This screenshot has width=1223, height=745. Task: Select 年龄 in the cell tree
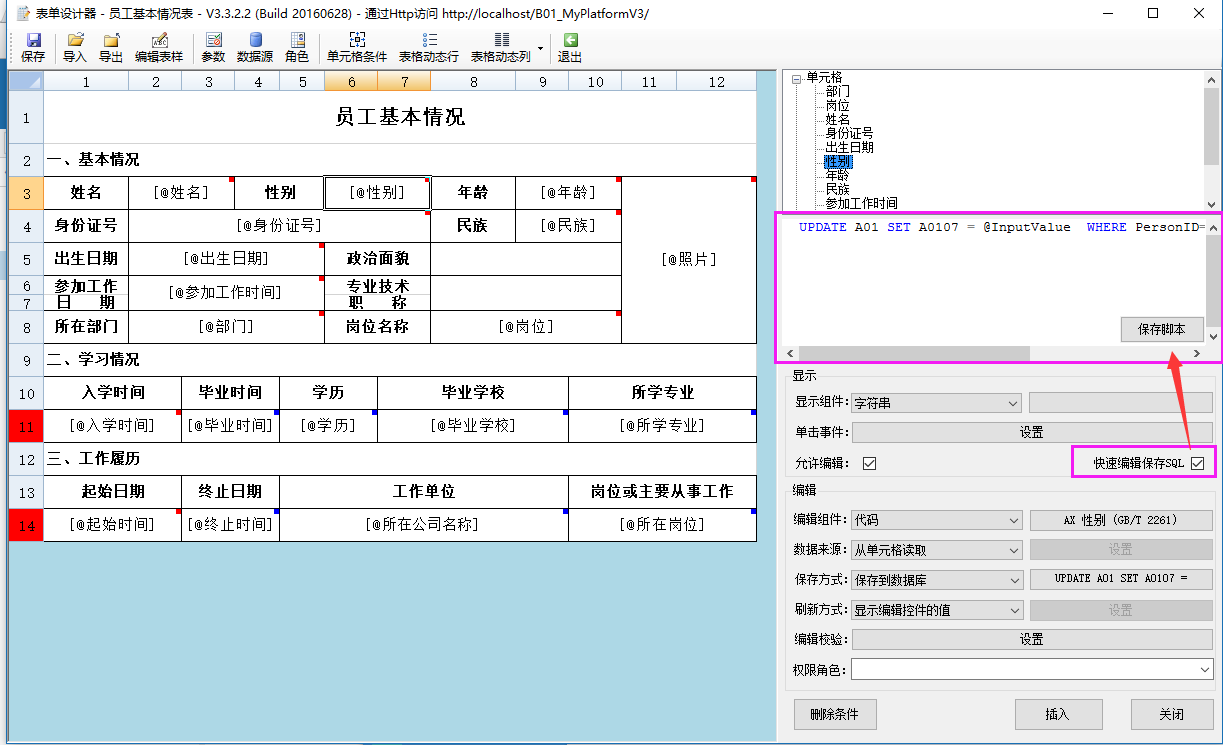(x=838, y=175)
